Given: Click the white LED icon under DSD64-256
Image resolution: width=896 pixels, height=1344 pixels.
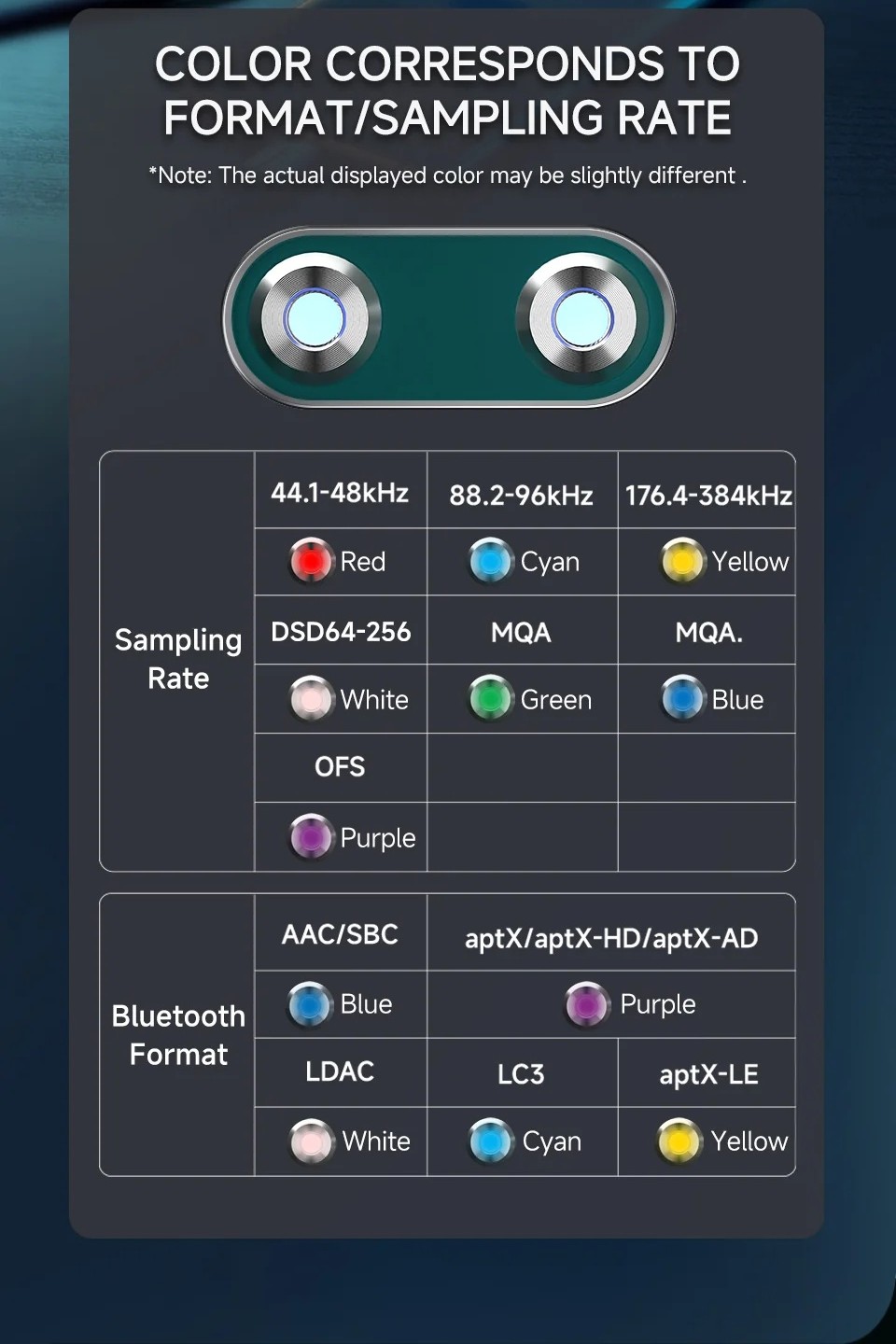Looking at the screenshot, I should (x=312, y=699).
